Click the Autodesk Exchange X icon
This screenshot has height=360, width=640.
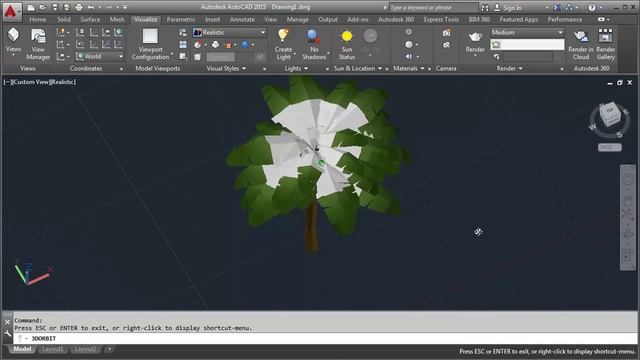557,7
